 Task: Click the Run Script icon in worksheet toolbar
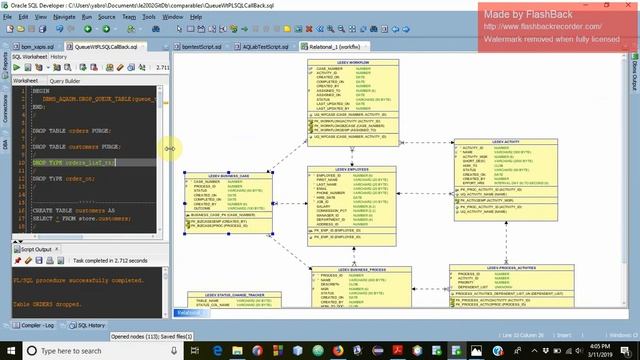click(x=28, y=67)
